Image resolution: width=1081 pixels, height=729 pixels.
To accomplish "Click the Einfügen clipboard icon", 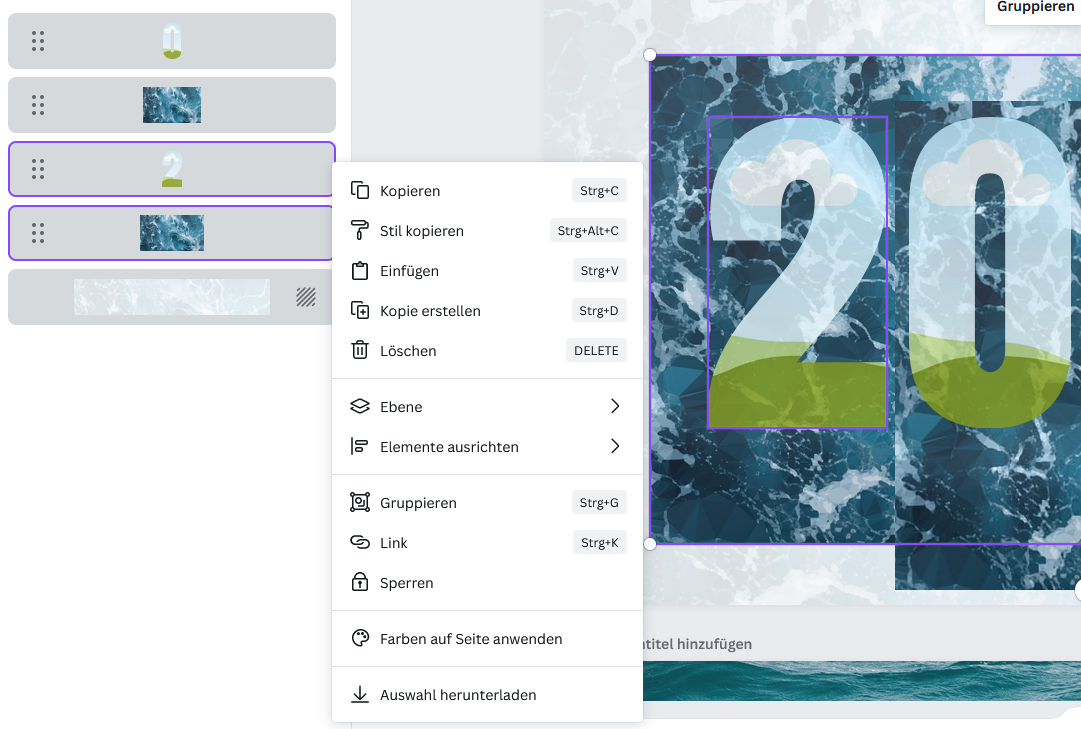I will 360,271.
